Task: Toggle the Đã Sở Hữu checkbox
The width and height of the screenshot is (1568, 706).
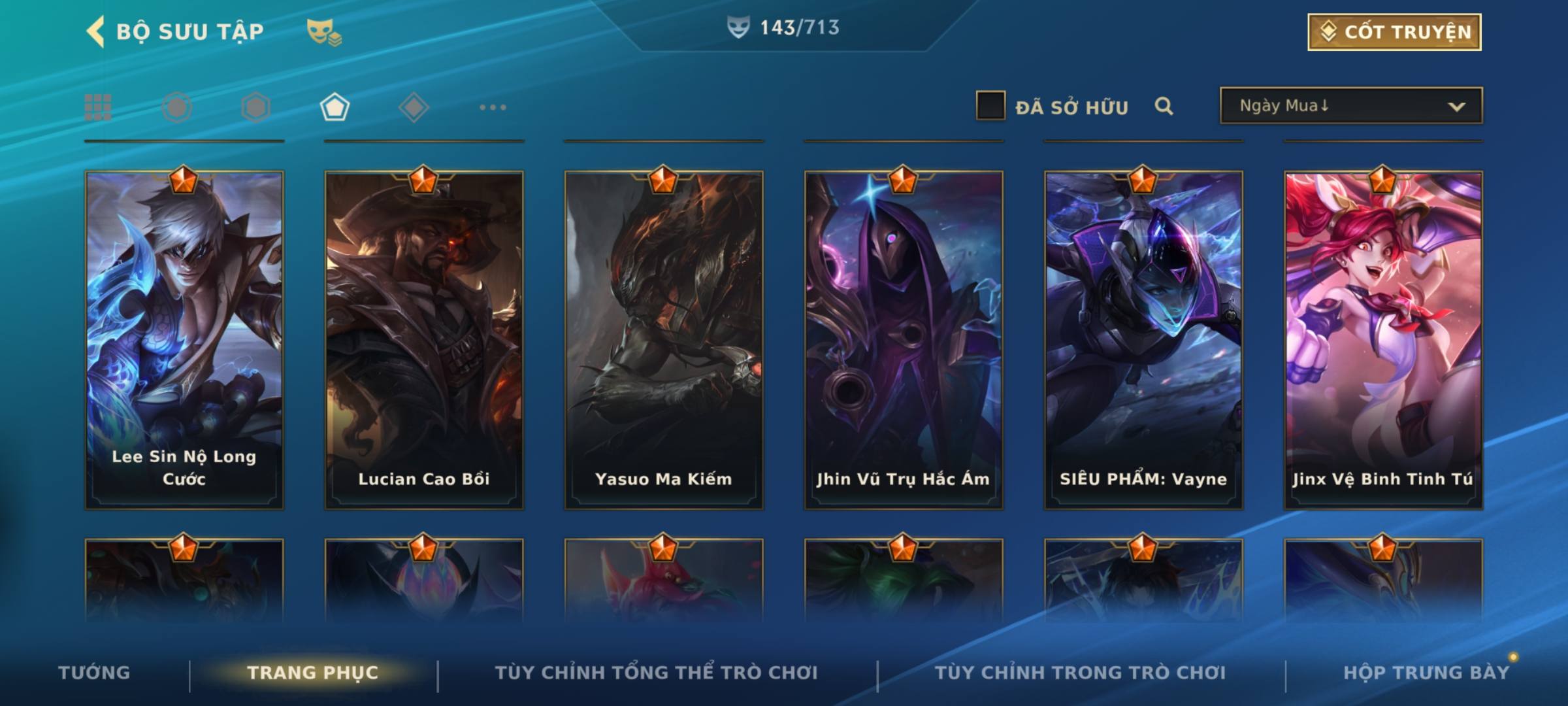Action: tap(990, 106)
